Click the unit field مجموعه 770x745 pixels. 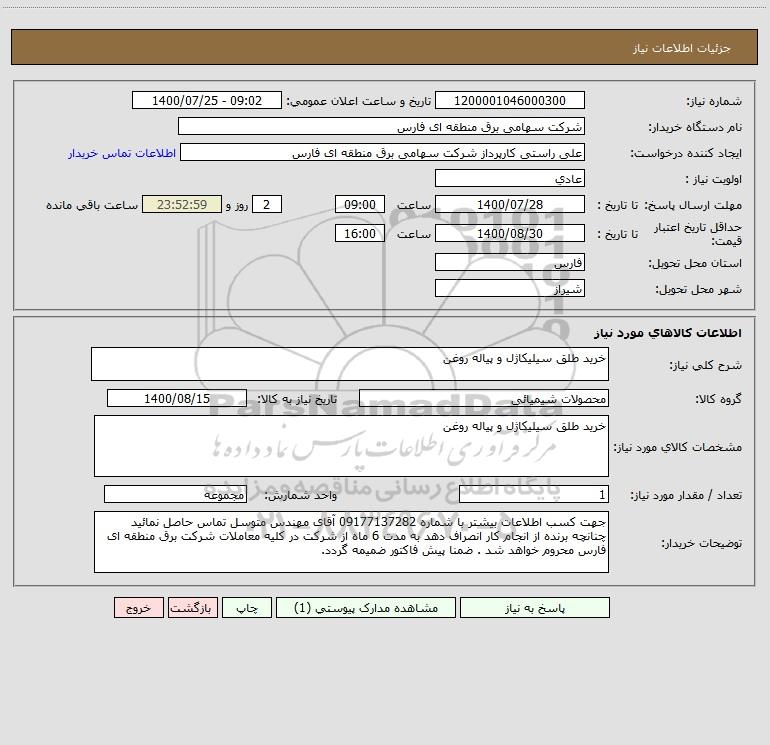tap(175, 494)
